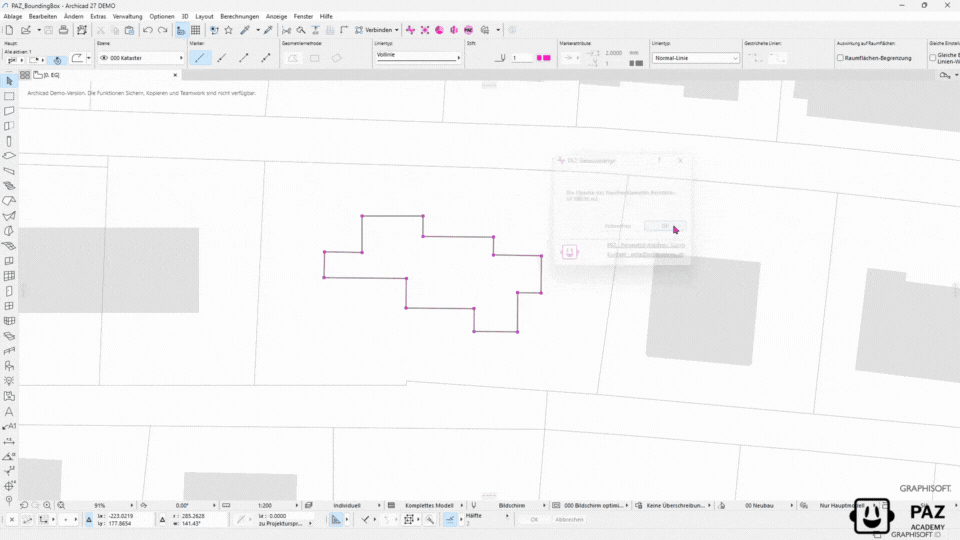Select the Column tool in toolbox
The height and width of the screenshot is (540, 960).
click(9, 141)
